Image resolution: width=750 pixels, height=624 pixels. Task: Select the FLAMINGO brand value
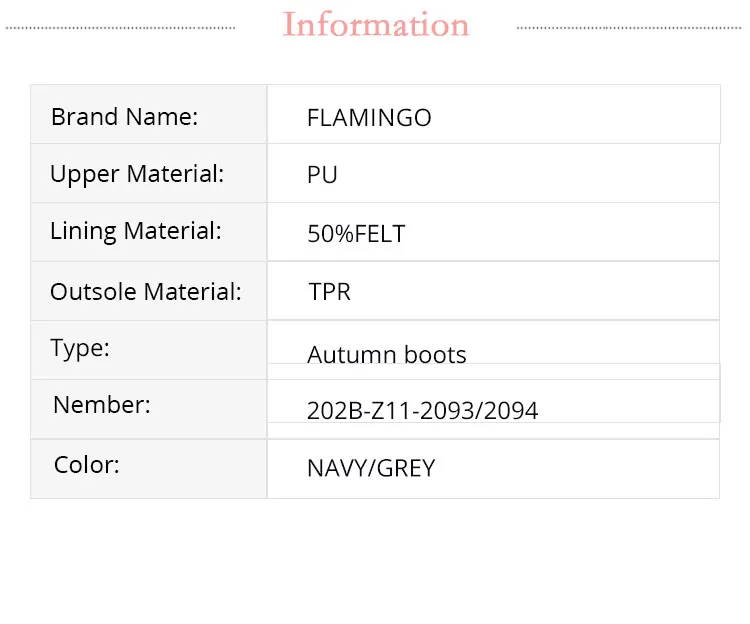[369, 118]
